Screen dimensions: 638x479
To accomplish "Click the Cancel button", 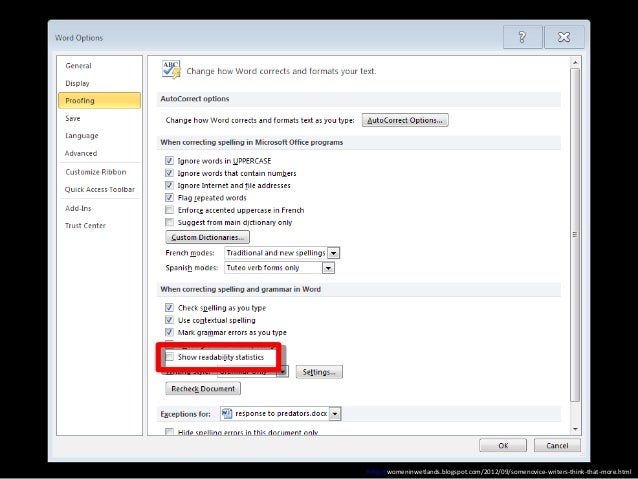I will 557,445.
